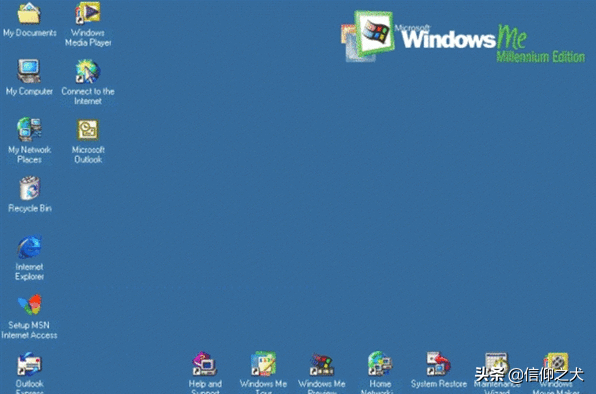
Task: Launch Internet Explorer from desktop
Action: [x=29, y=247]
